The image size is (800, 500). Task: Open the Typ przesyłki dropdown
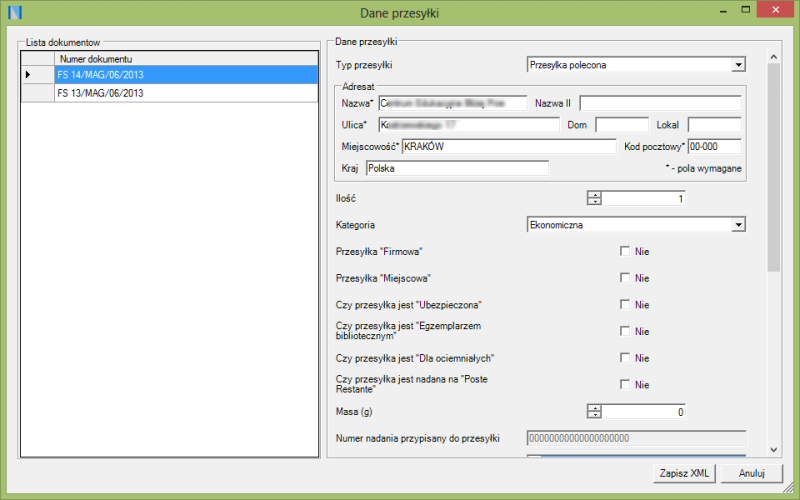pyautogui.click(x=738, y=65)
